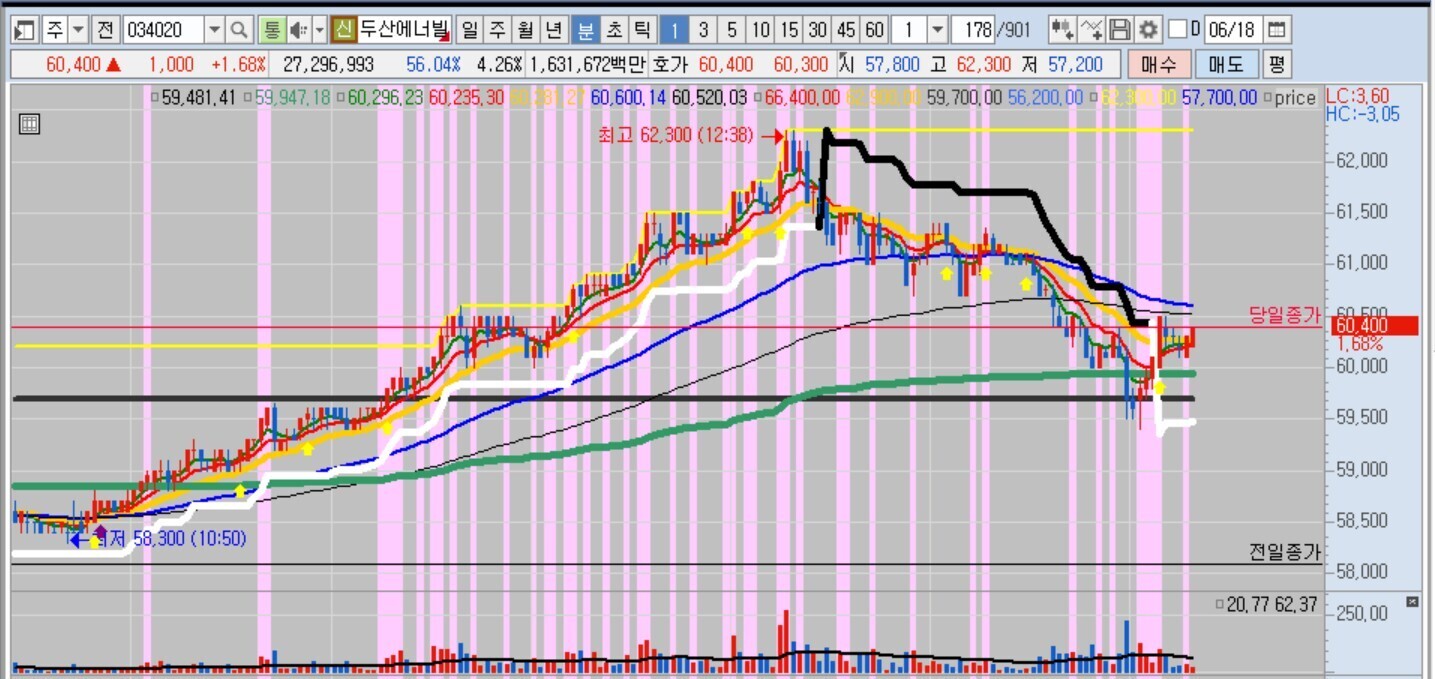Select 틱 tick chart period
The height and width of the screenshot is (679, 1435).
642,29
